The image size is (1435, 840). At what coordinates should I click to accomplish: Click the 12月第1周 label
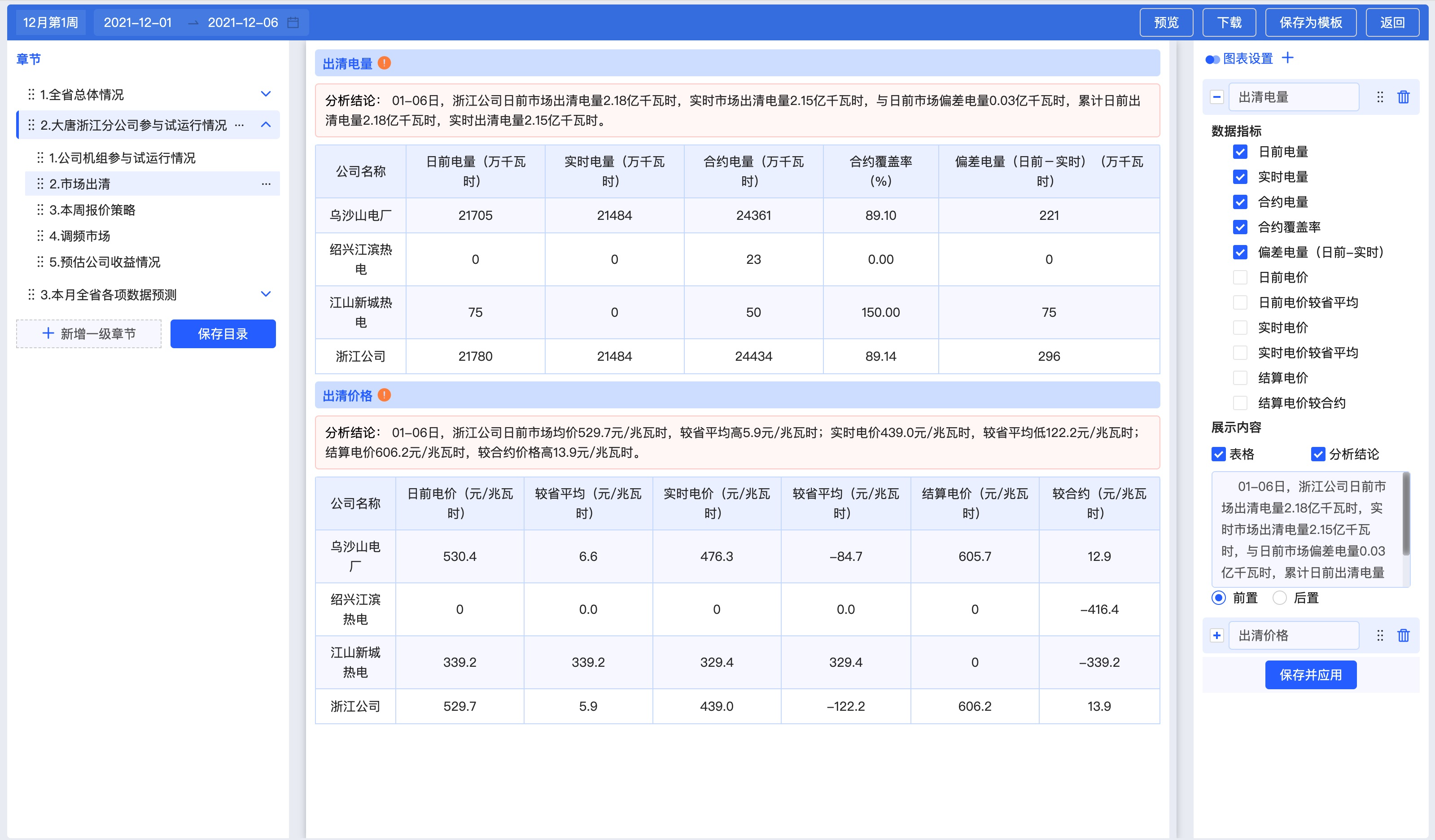pos(51,23)
